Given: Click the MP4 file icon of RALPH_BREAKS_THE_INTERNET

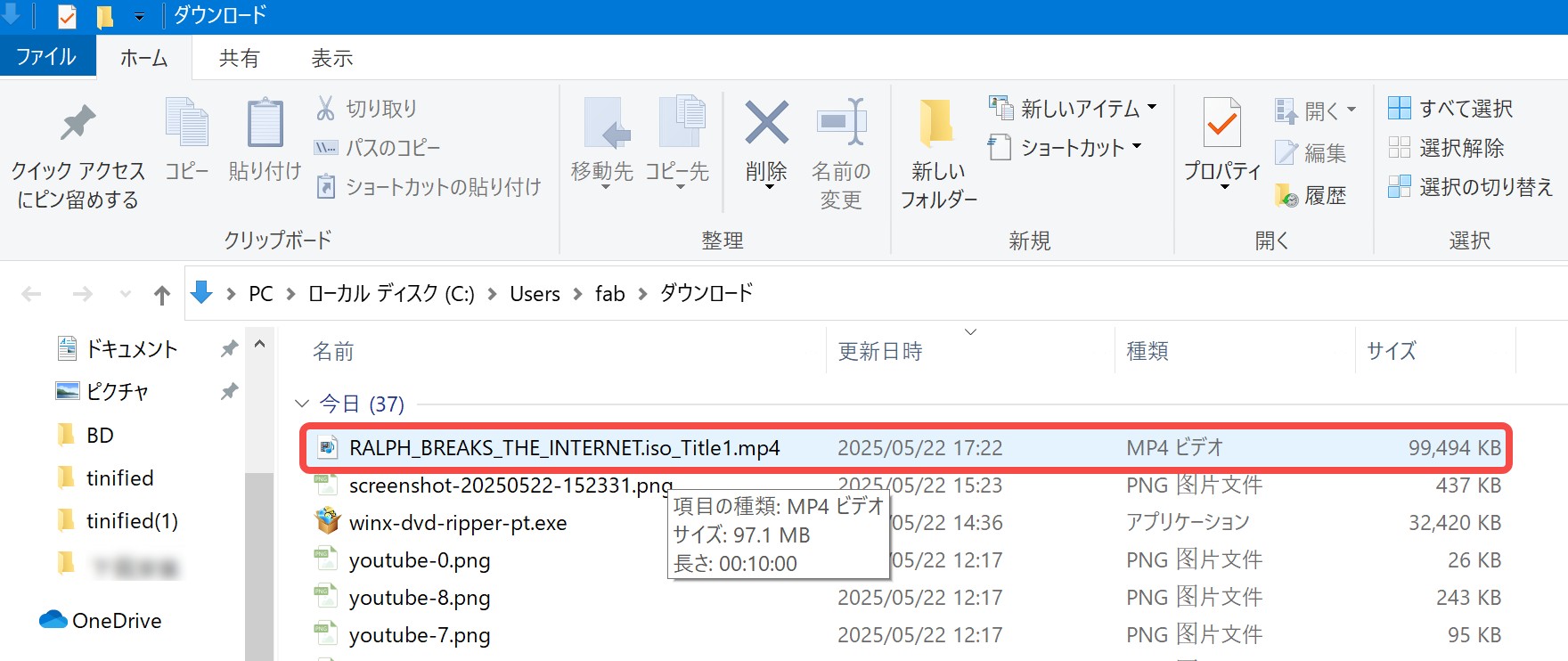Looking at the screenshot, I should point(328,447).
